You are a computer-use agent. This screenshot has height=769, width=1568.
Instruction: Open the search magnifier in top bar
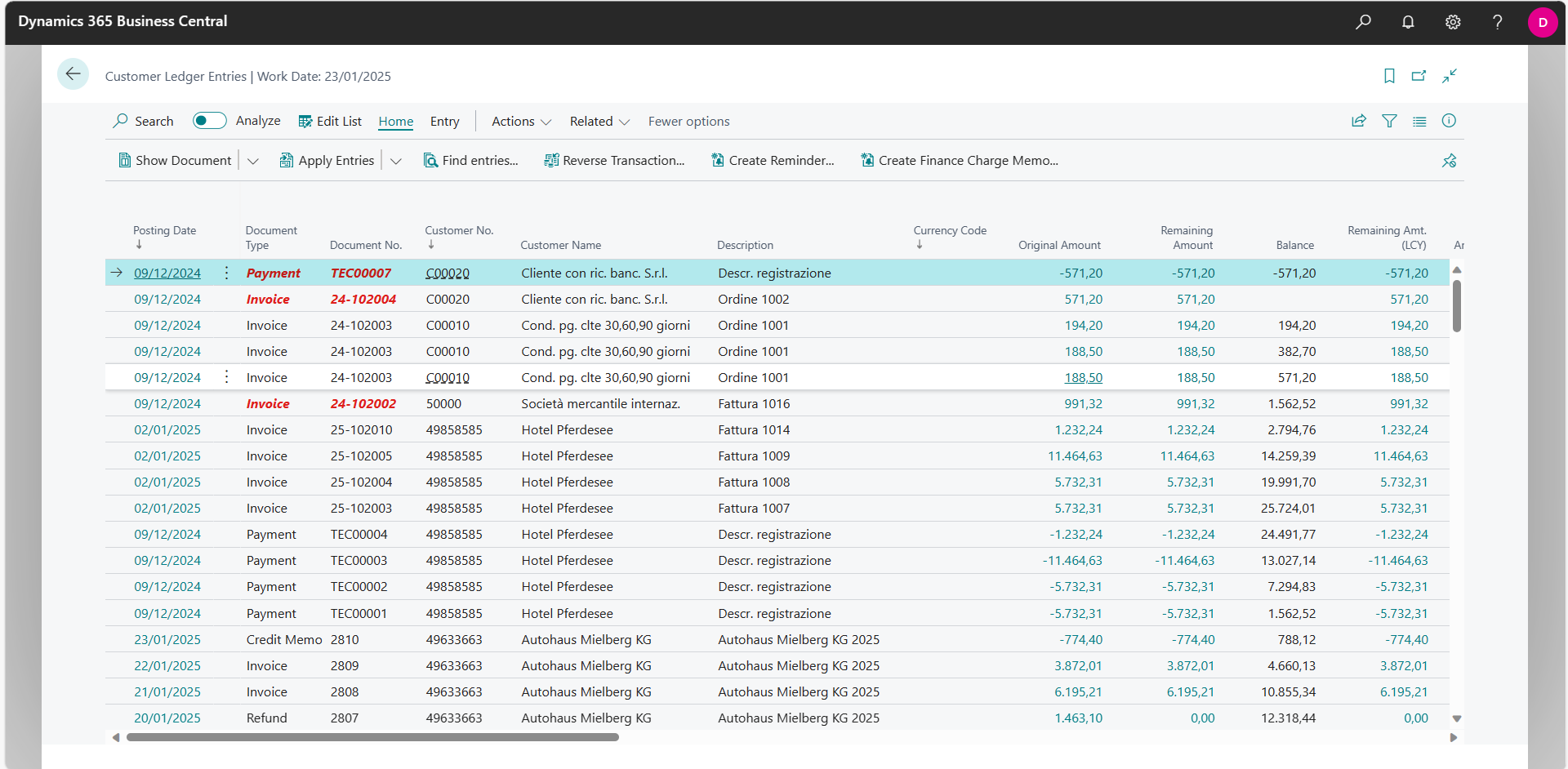click(1363, 22)
